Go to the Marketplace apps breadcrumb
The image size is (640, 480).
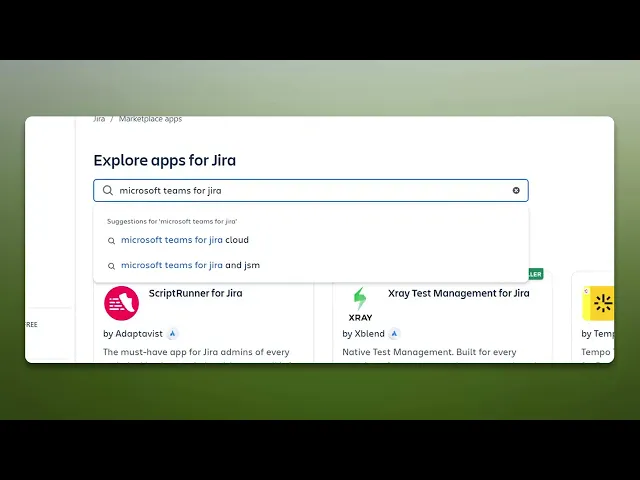pos(150,119)
